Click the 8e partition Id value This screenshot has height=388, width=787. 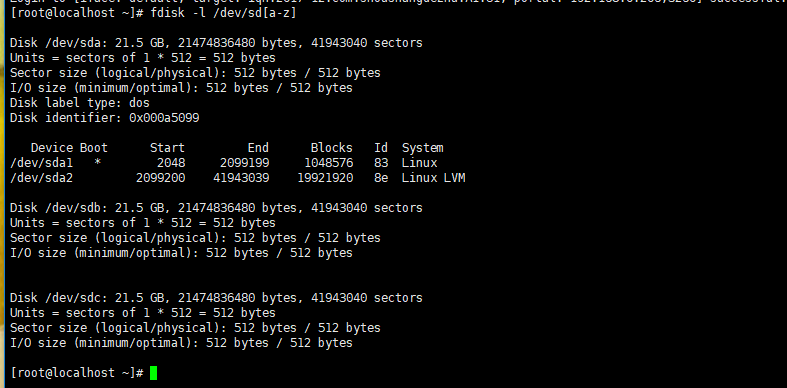[381, 178]
